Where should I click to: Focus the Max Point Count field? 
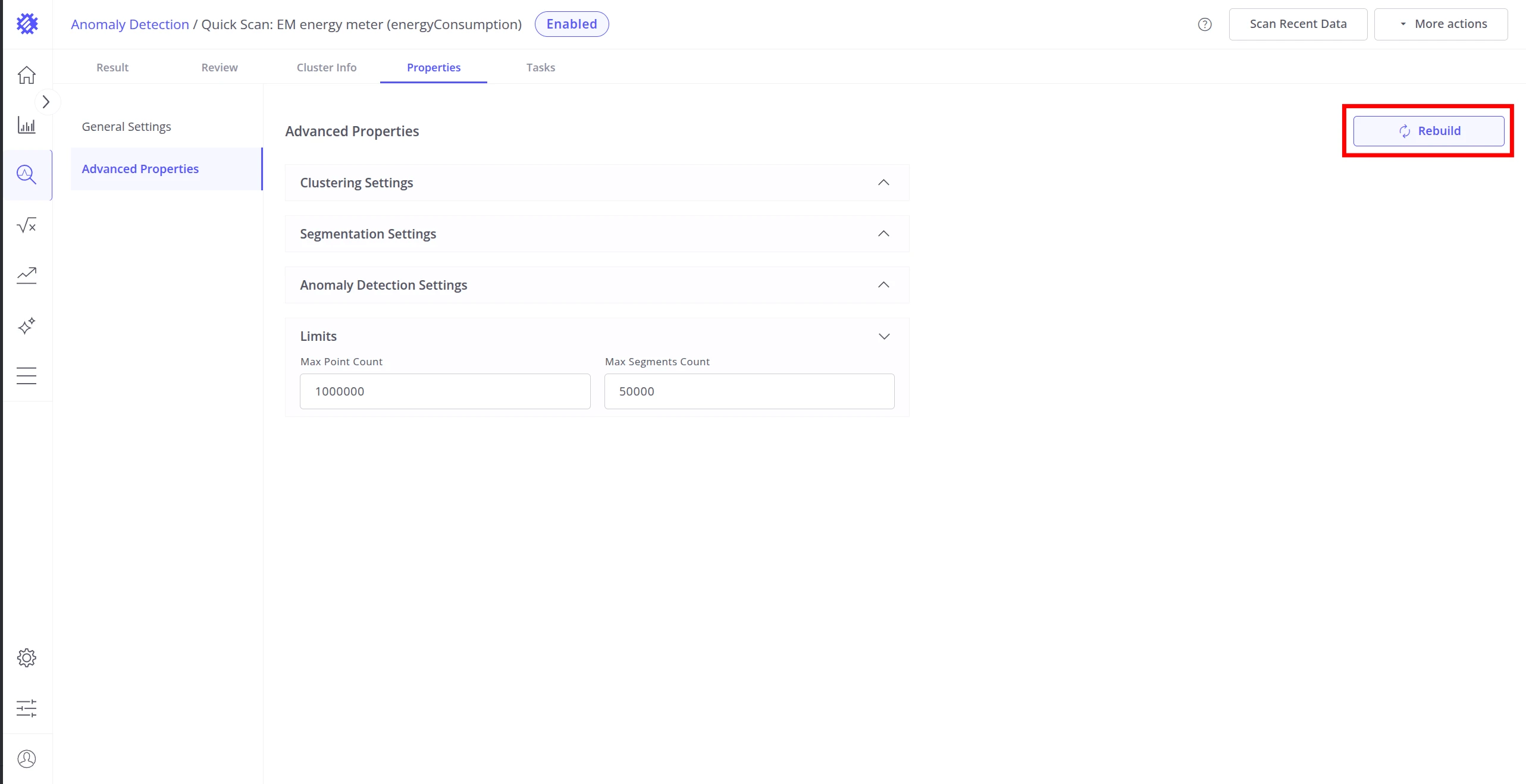click(x=445, y=391)
